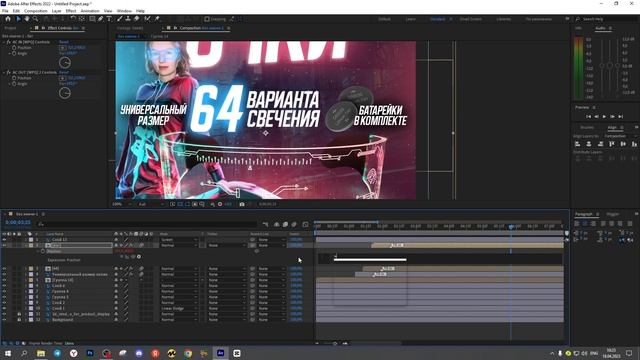Screen dimensions: 640x360
Task: Select the Rectangle shape tool
Action: (x=92, y=19)
